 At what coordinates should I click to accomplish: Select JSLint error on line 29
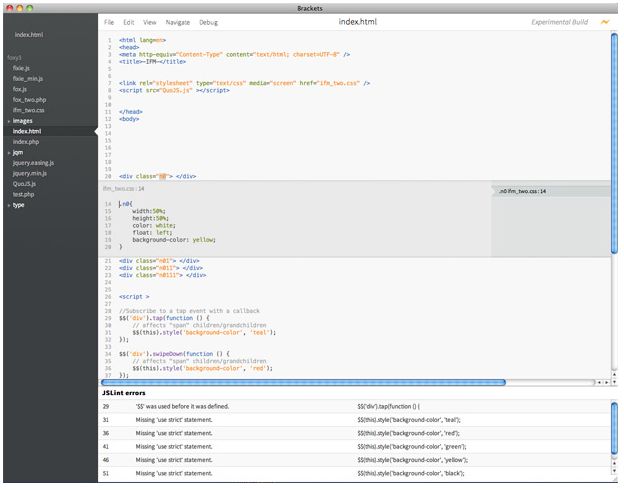coord(354,406)
